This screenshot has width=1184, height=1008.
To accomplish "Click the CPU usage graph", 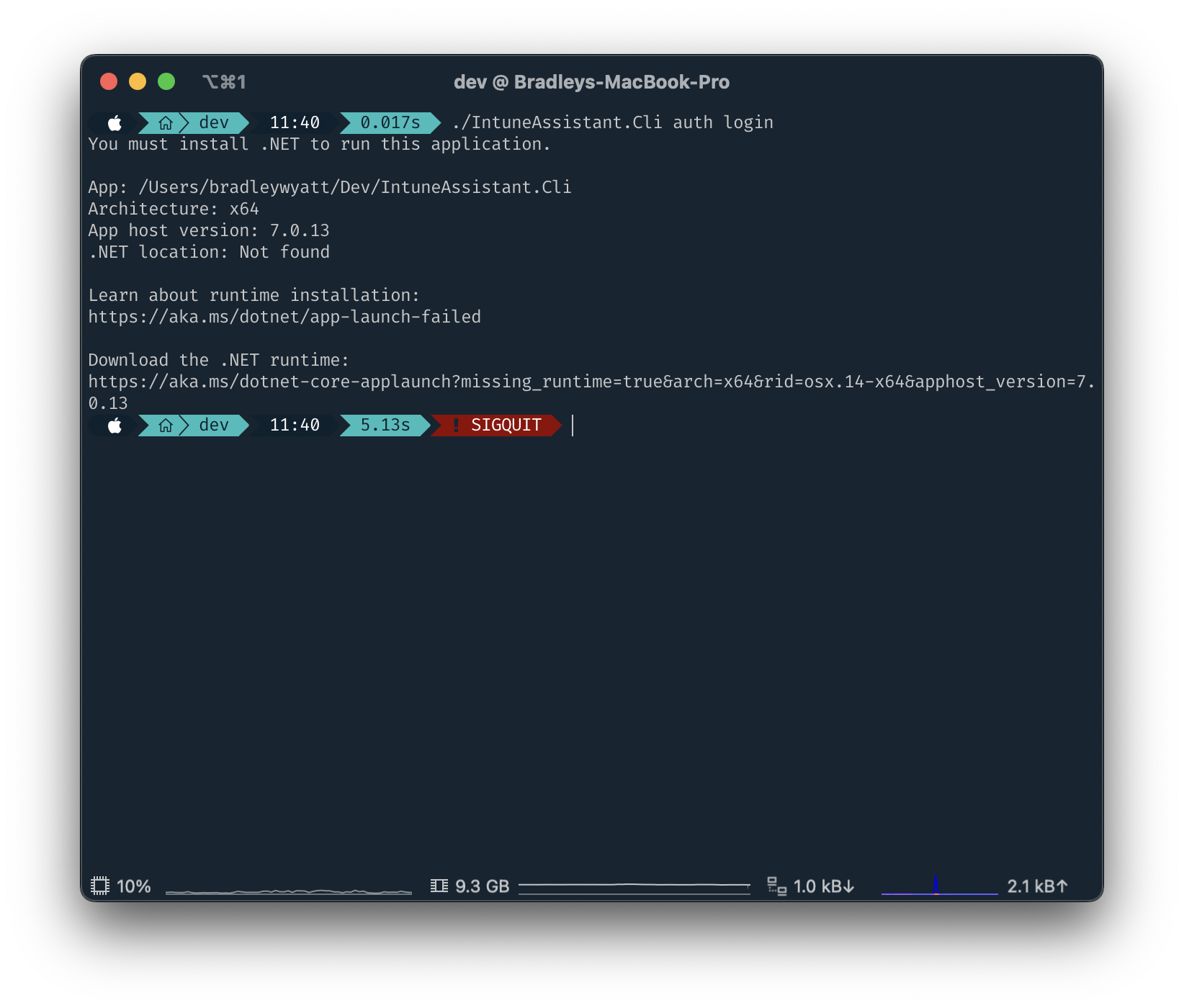I will [289, 891].
